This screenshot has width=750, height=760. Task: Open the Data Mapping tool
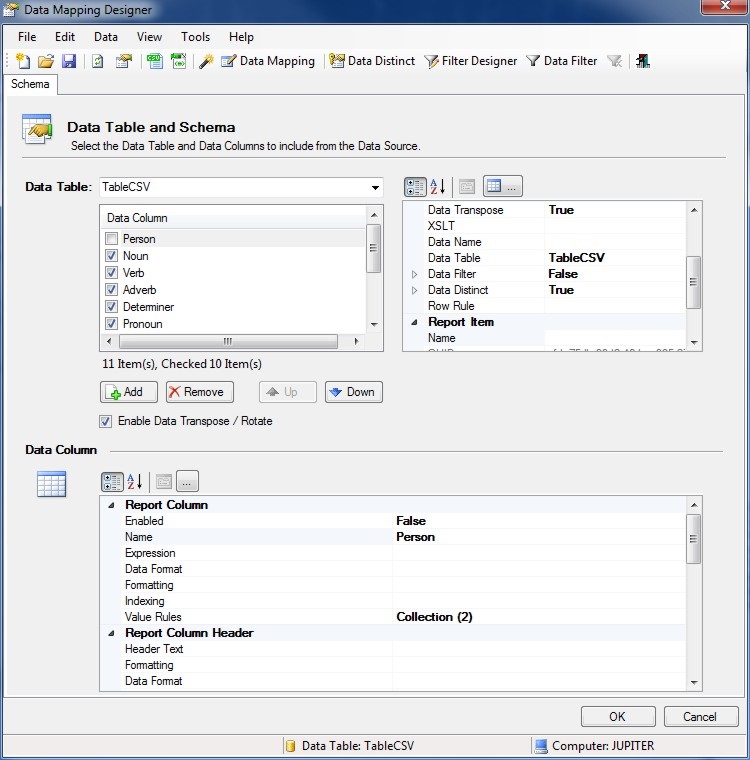click(267, 61)
